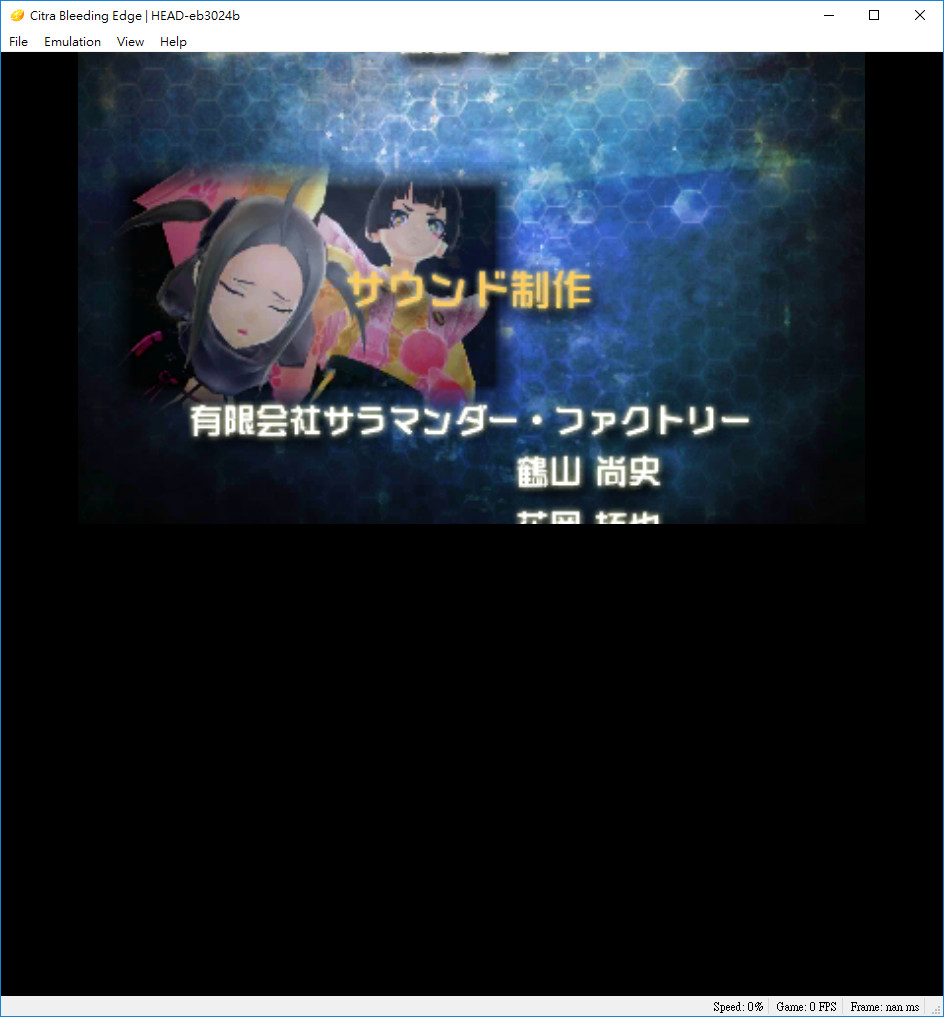944x1017 pixels.
Task: Click the character portrait image in credits
Action: point(309,285)
